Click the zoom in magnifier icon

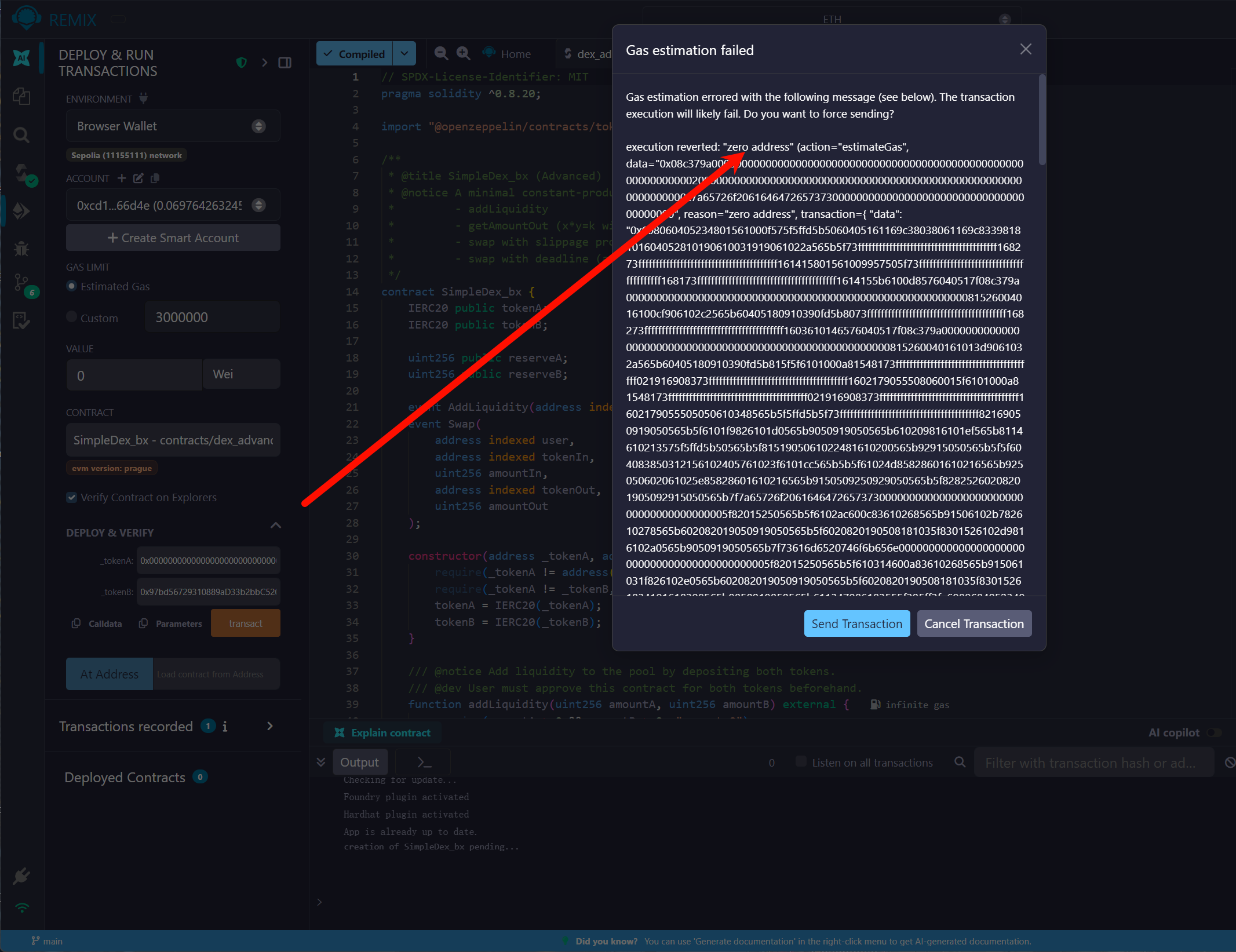463,54
